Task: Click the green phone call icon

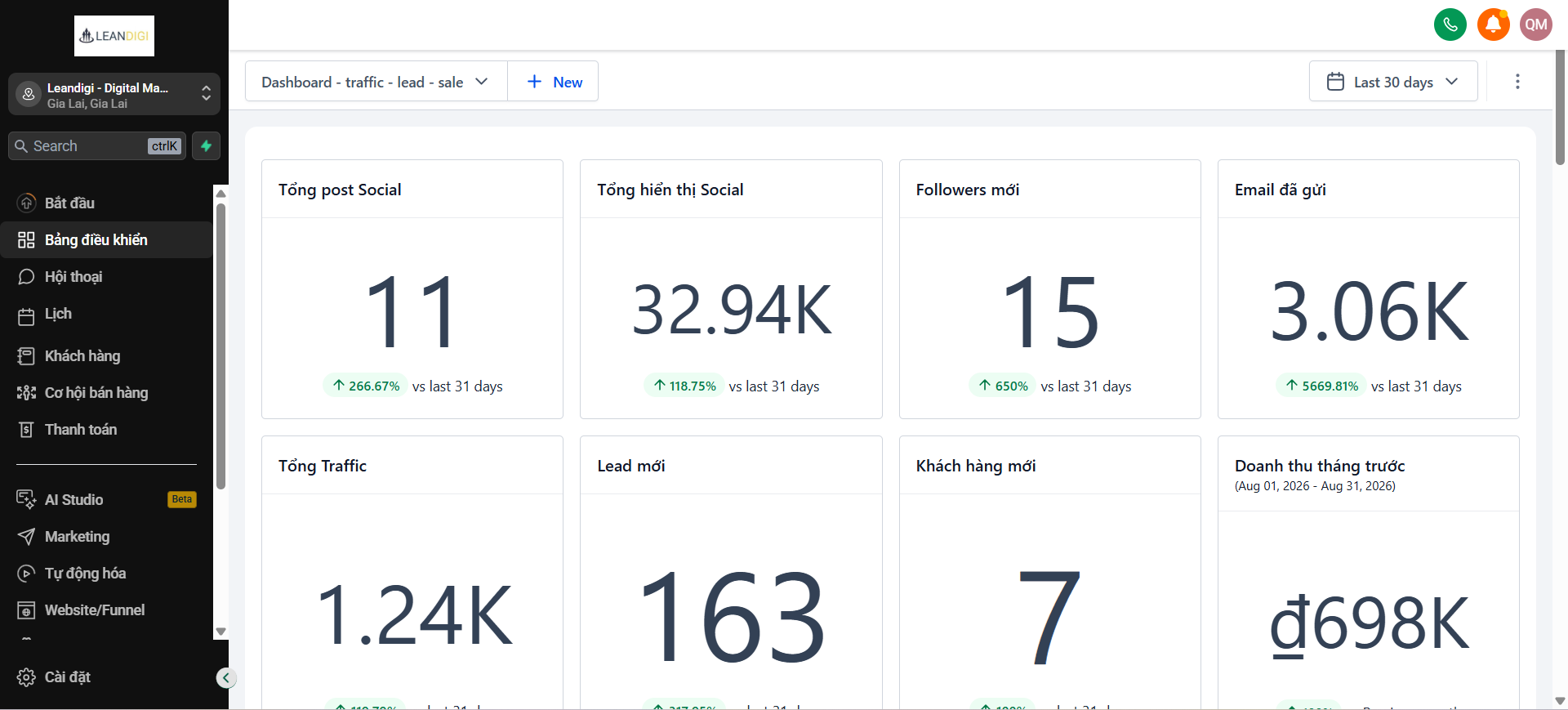Action: coord(1450,25)
